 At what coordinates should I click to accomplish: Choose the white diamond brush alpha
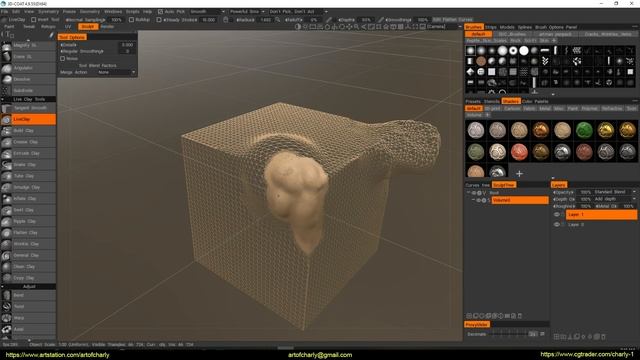[471, 71]
